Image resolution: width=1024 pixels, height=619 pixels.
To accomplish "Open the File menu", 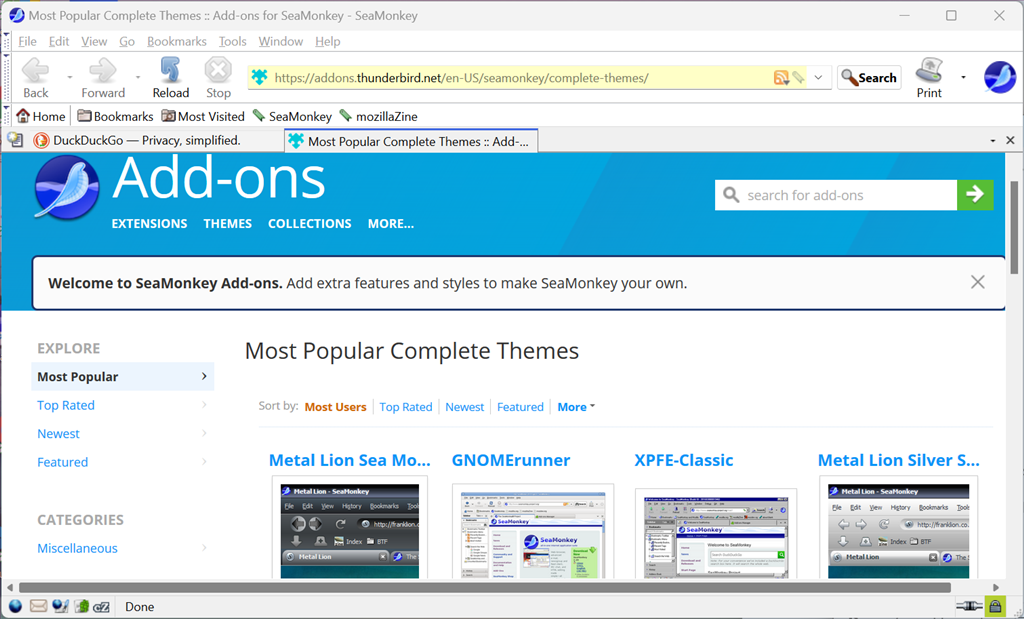I will (27, 41).
